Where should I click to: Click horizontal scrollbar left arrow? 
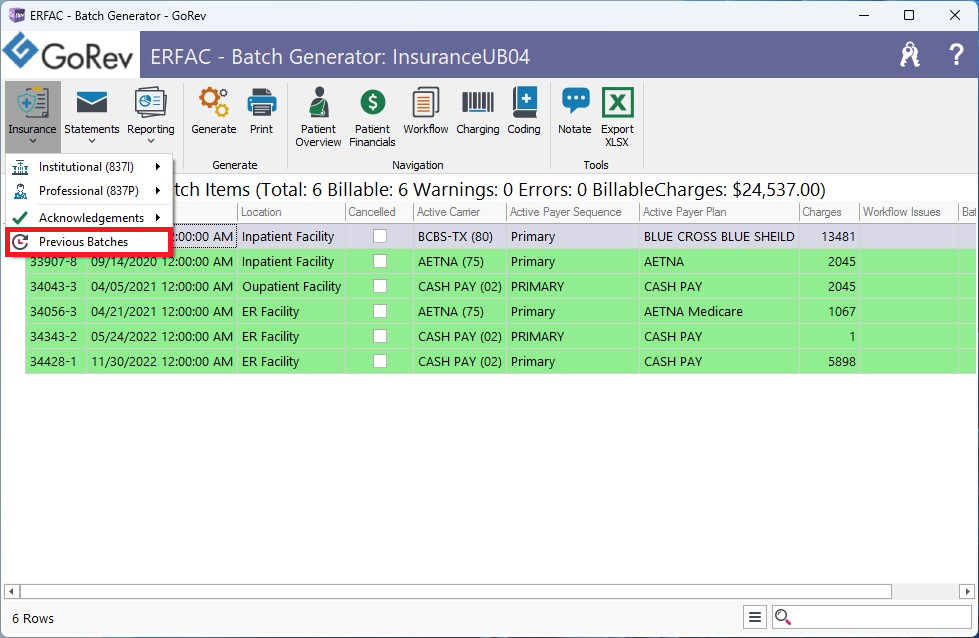click(x=11, y=591)
